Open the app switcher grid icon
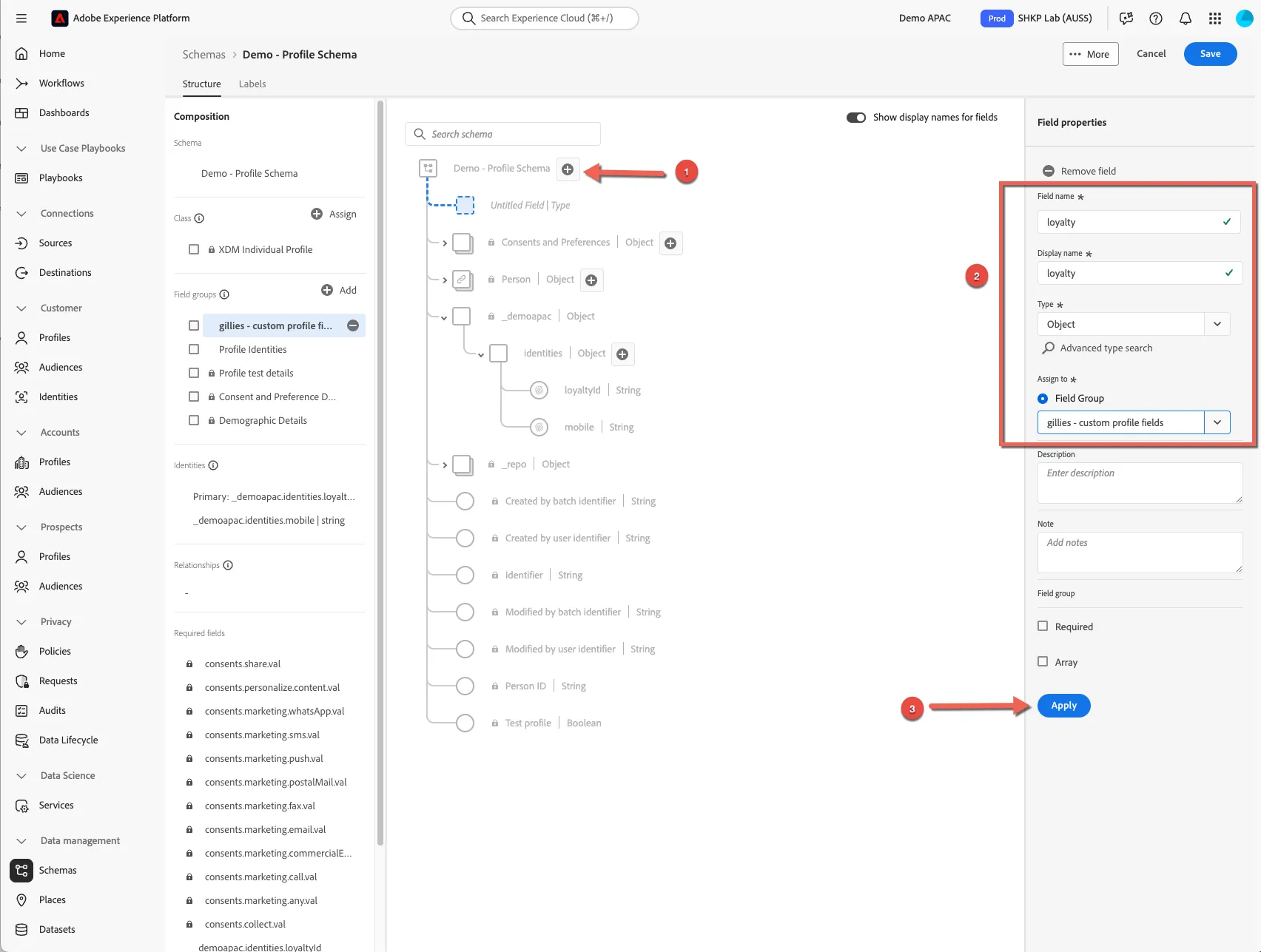The width and height of the screenshot is (1261, 952). click(x=1215, y=18)
